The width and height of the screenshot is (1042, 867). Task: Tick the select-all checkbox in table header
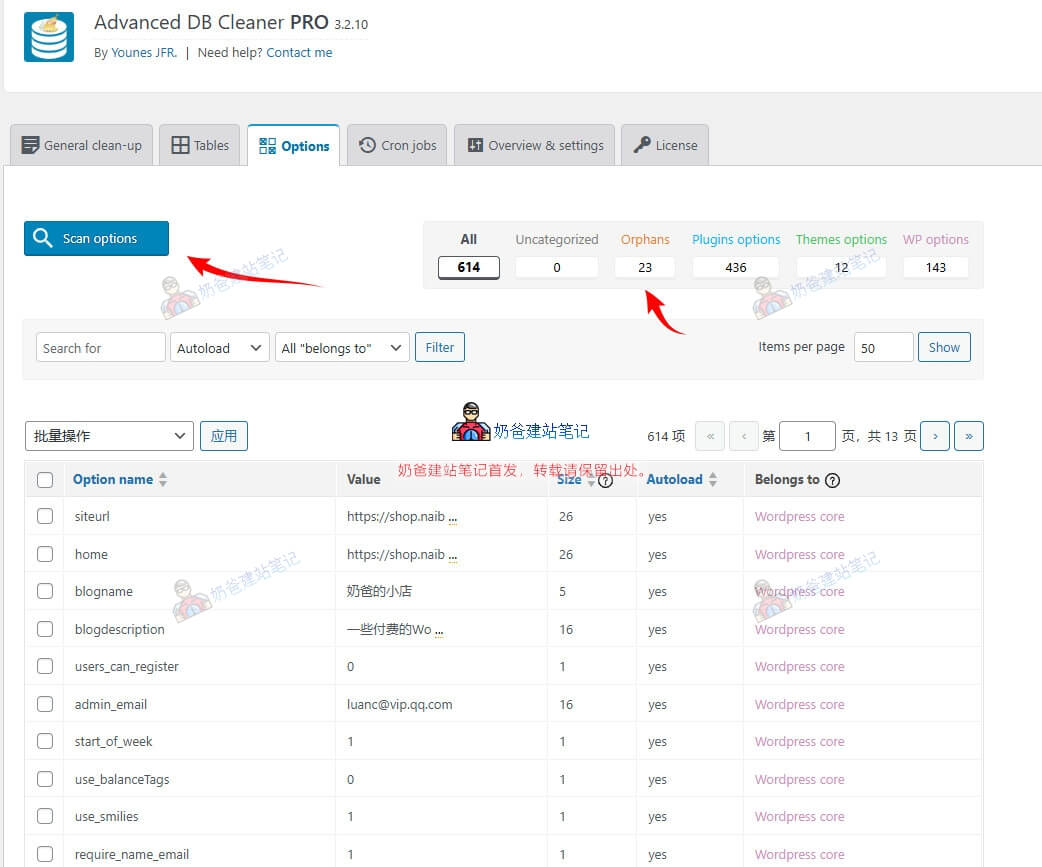[x=45, y=480]
